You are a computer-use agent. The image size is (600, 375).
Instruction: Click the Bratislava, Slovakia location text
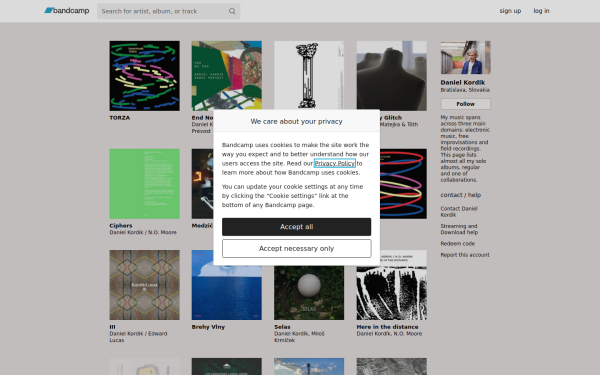[465, 90]
